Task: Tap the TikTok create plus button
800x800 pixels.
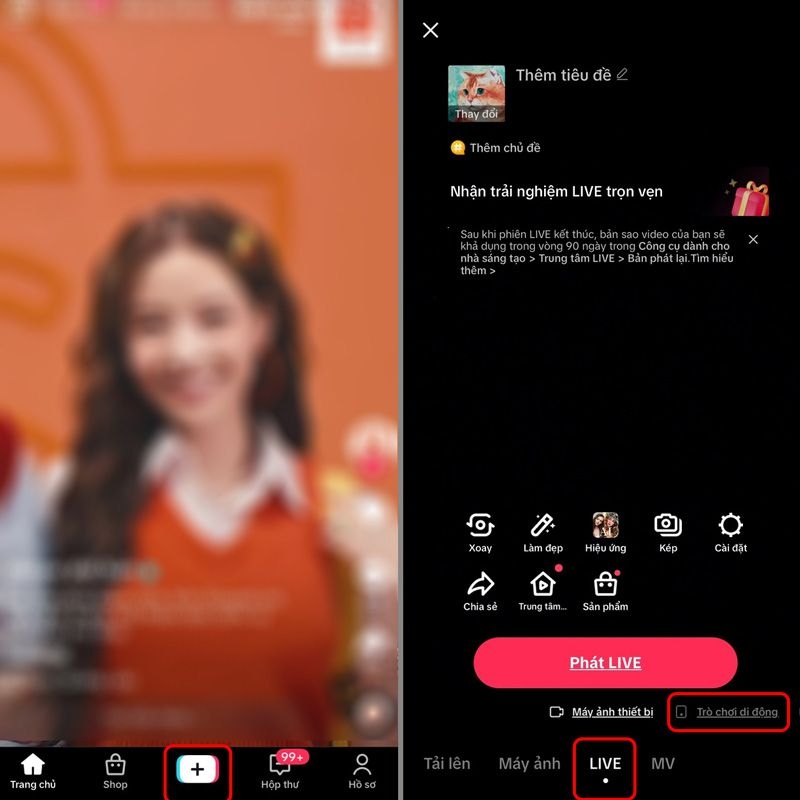Action: pyautogui.click(x=199, y=770)
